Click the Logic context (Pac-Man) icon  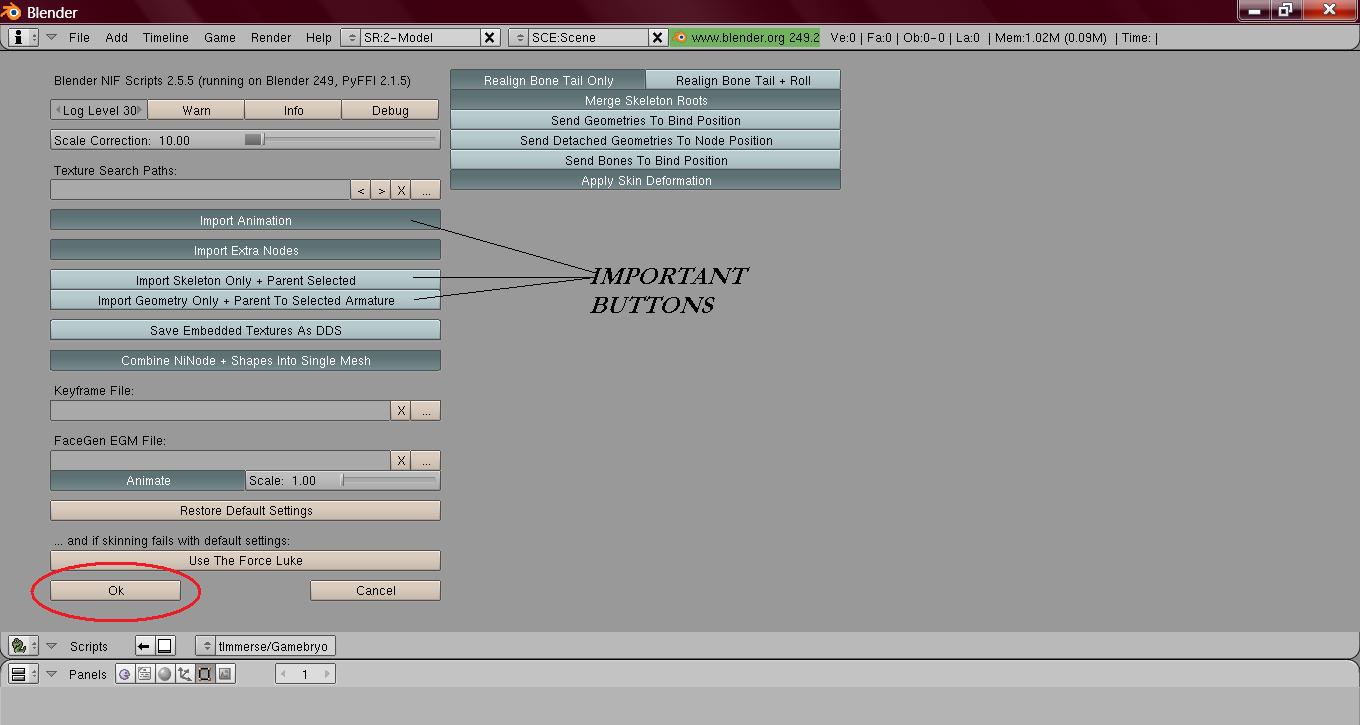coord(124,674)
